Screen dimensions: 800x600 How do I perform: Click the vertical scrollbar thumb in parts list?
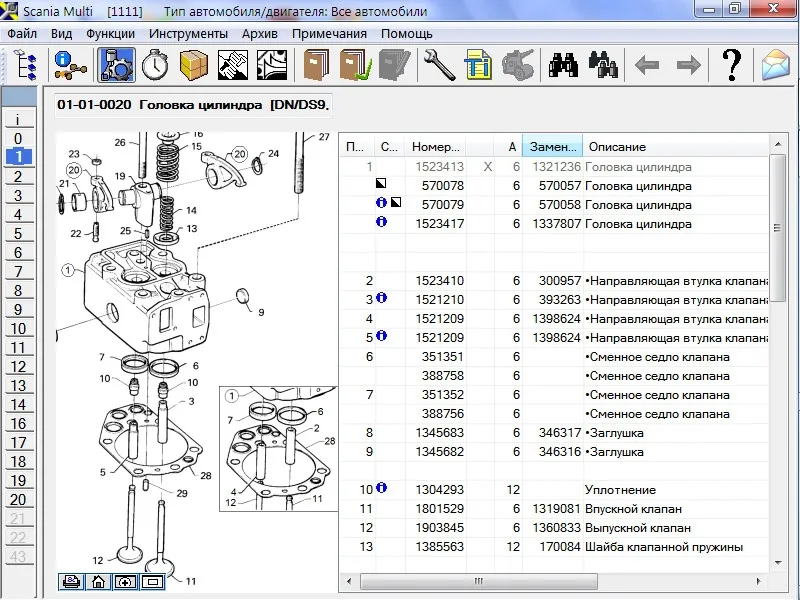tap(777, 228)
